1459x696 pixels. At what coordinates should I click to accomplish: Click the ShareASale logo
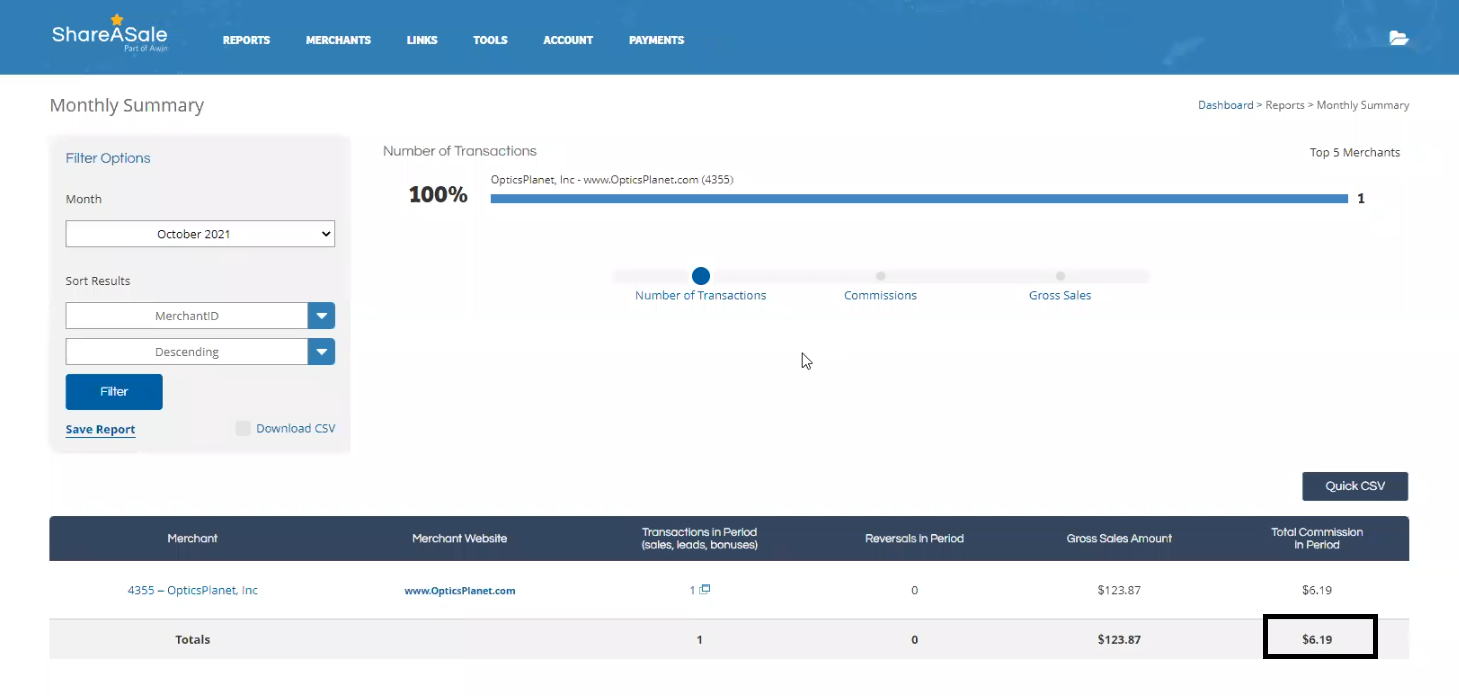pyautogui.click(x=110, y=33)
